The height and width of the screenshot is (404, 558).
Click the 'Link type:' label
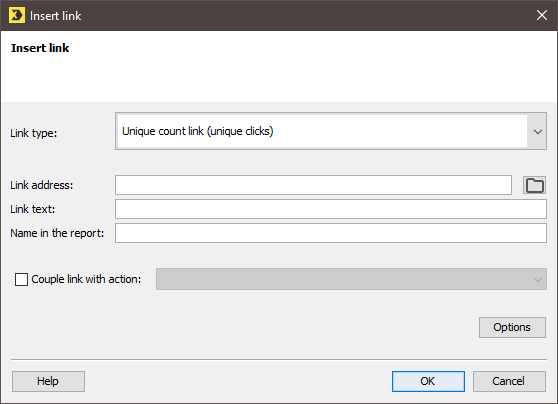[33, 133]
